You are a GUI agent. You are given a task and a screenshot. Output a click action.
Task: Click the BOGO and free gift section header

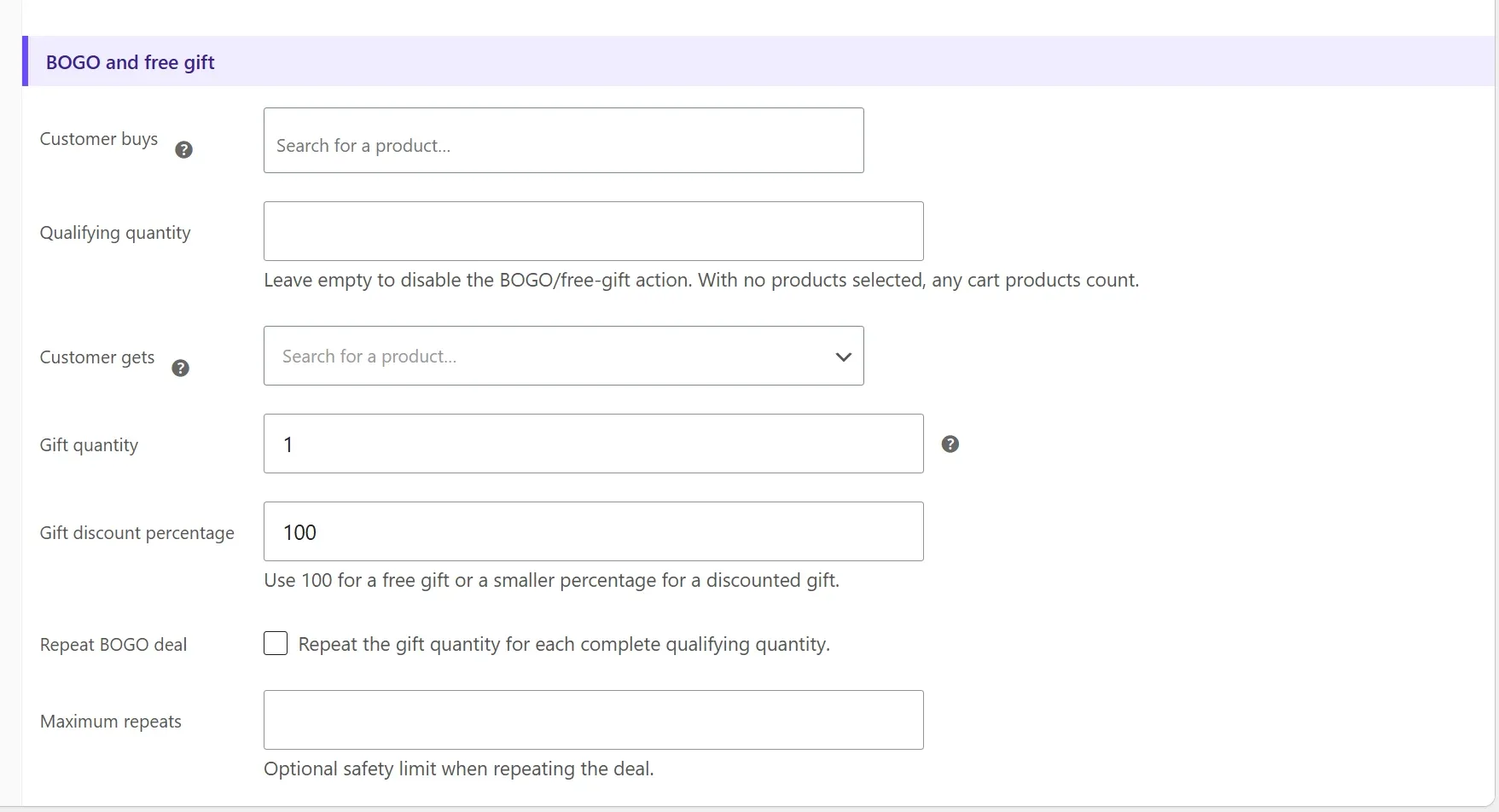tap(130, 62)
